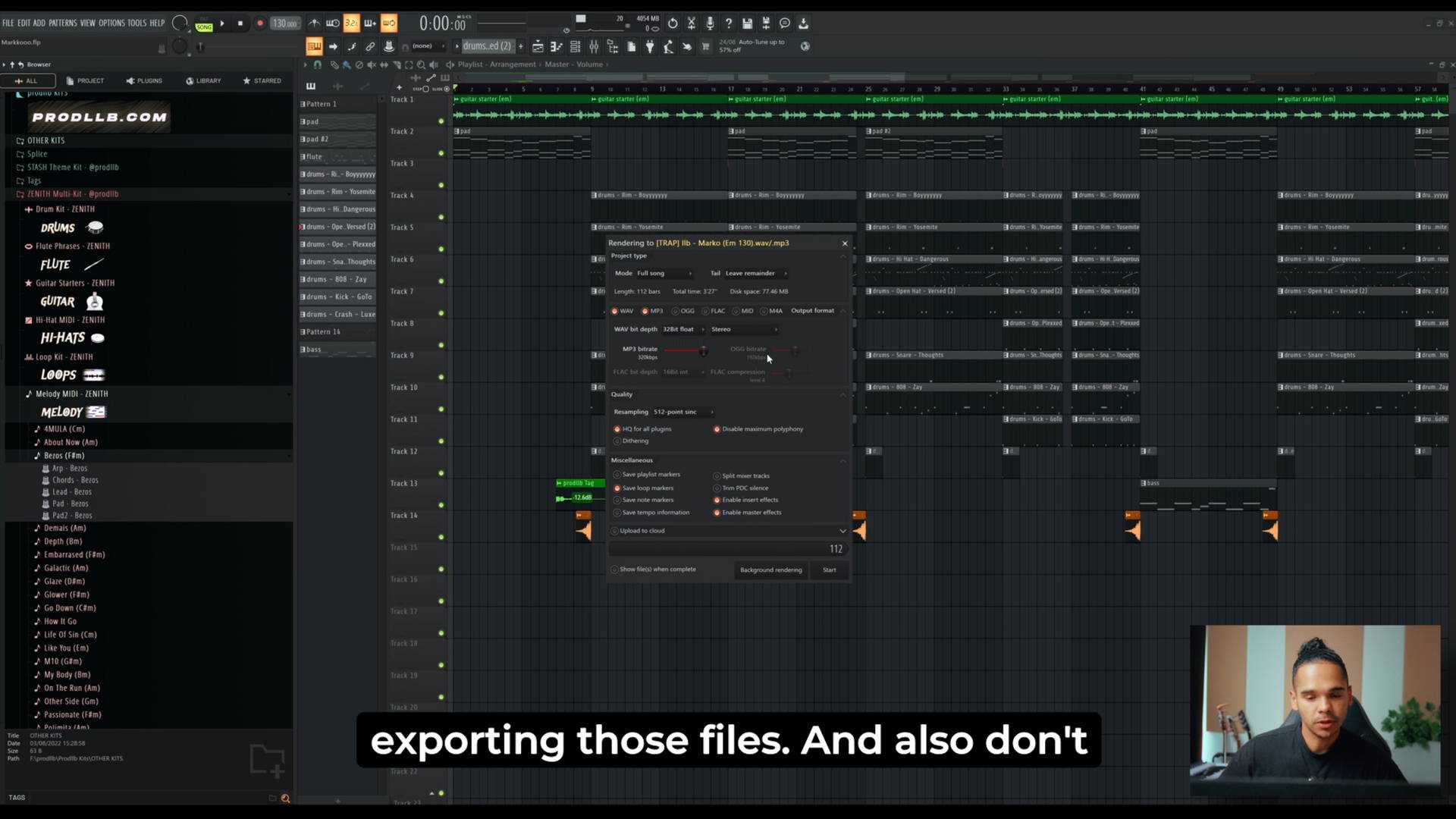Enable the M4A output format
The image size is (1456, 819).
[772, 311]
